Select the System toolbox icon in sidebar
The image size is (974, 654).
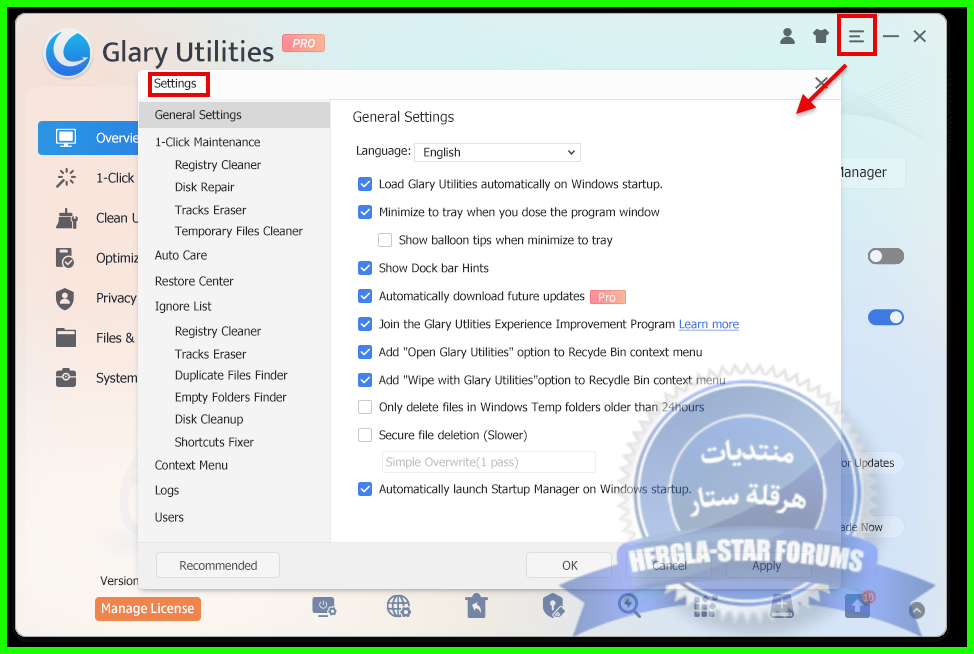(66, 378)
